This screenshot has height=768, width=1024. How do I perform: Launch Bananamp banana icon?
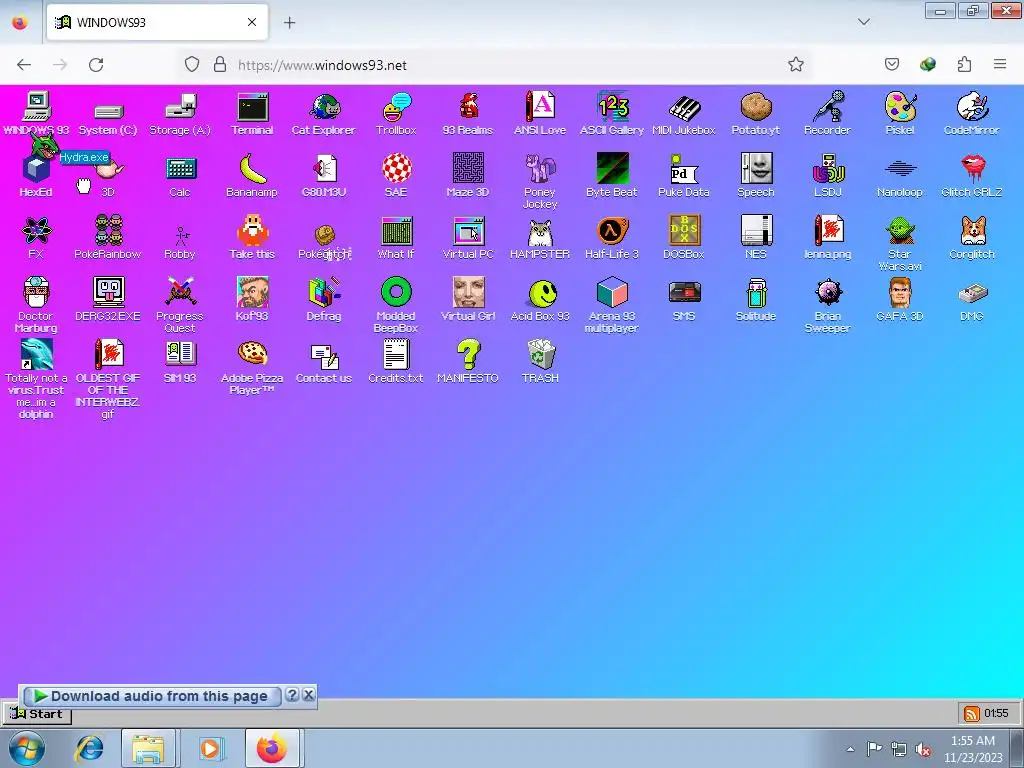point(252,169)
